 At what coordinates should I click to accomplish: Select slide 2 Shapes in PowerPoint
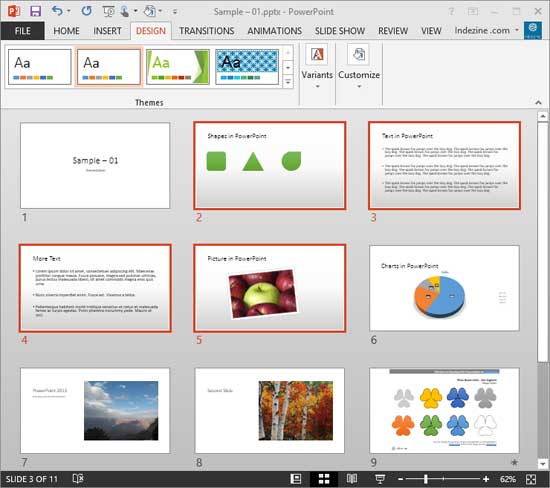coord(270,165)
